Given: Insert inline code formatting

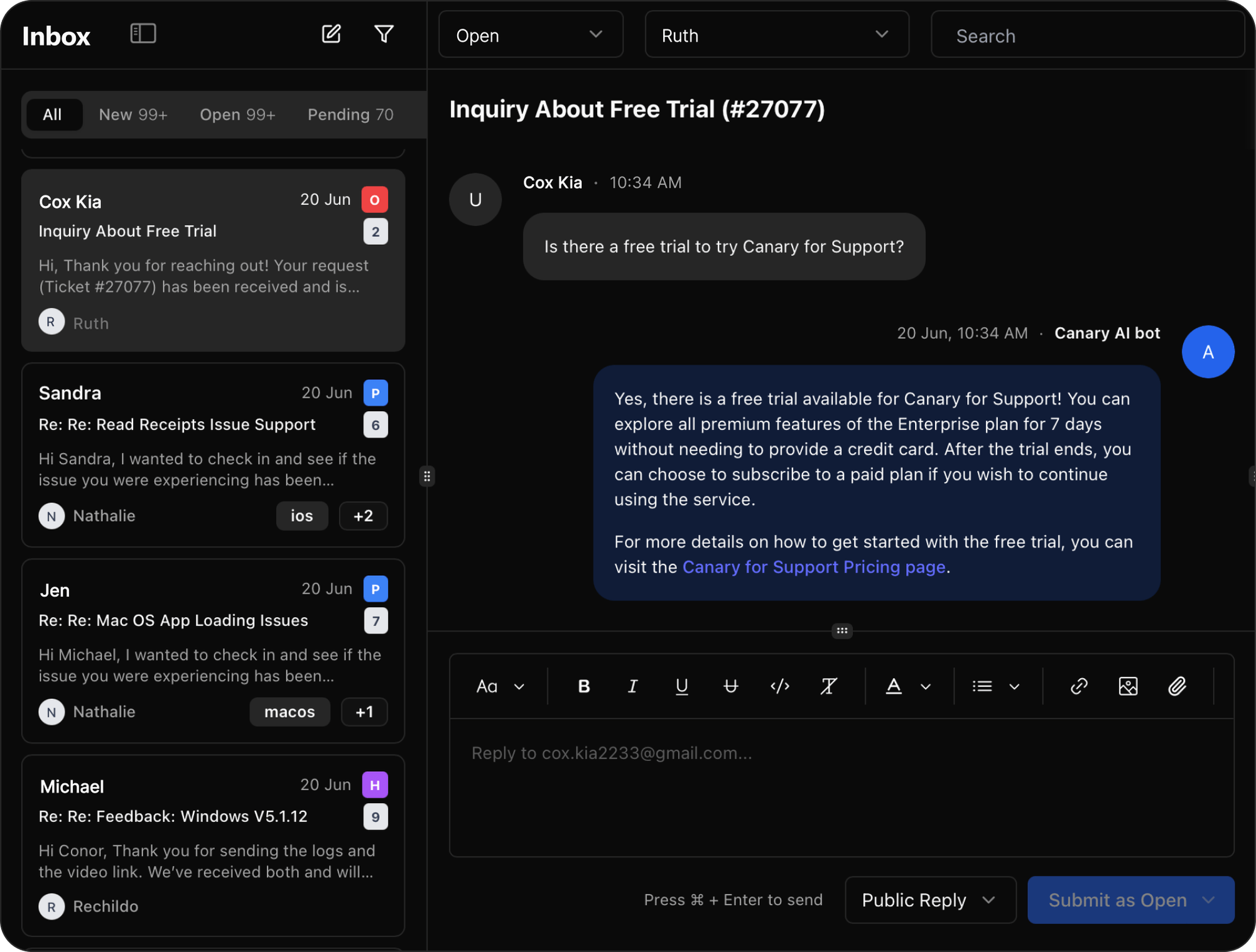Looking at the screenshot, I should coord(779,686).
